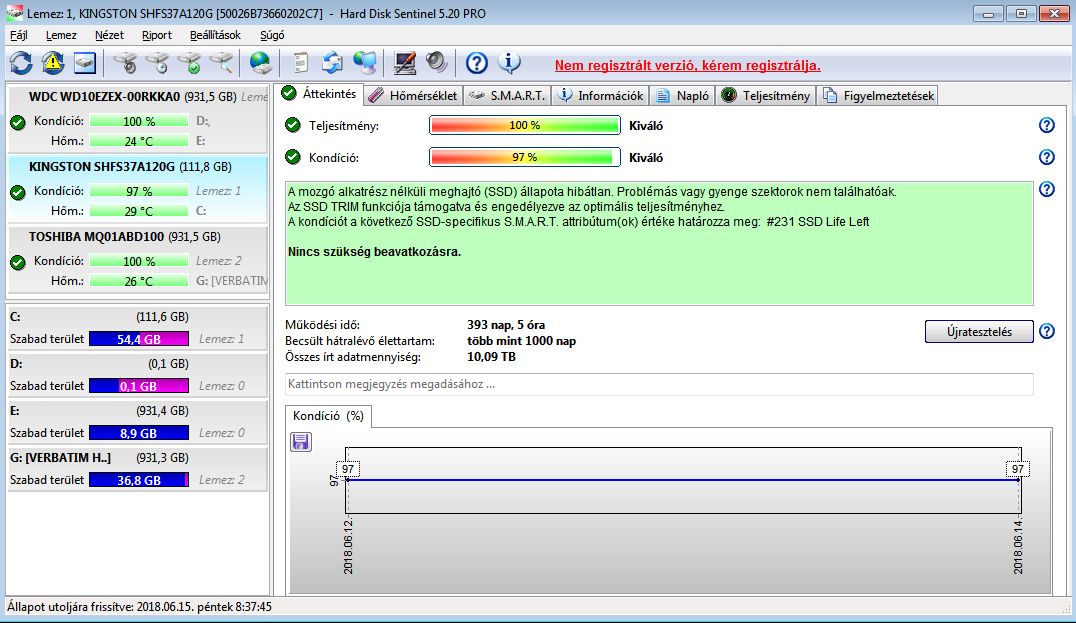Click green check icon beside Teljesítmény label

pos(293,126)
